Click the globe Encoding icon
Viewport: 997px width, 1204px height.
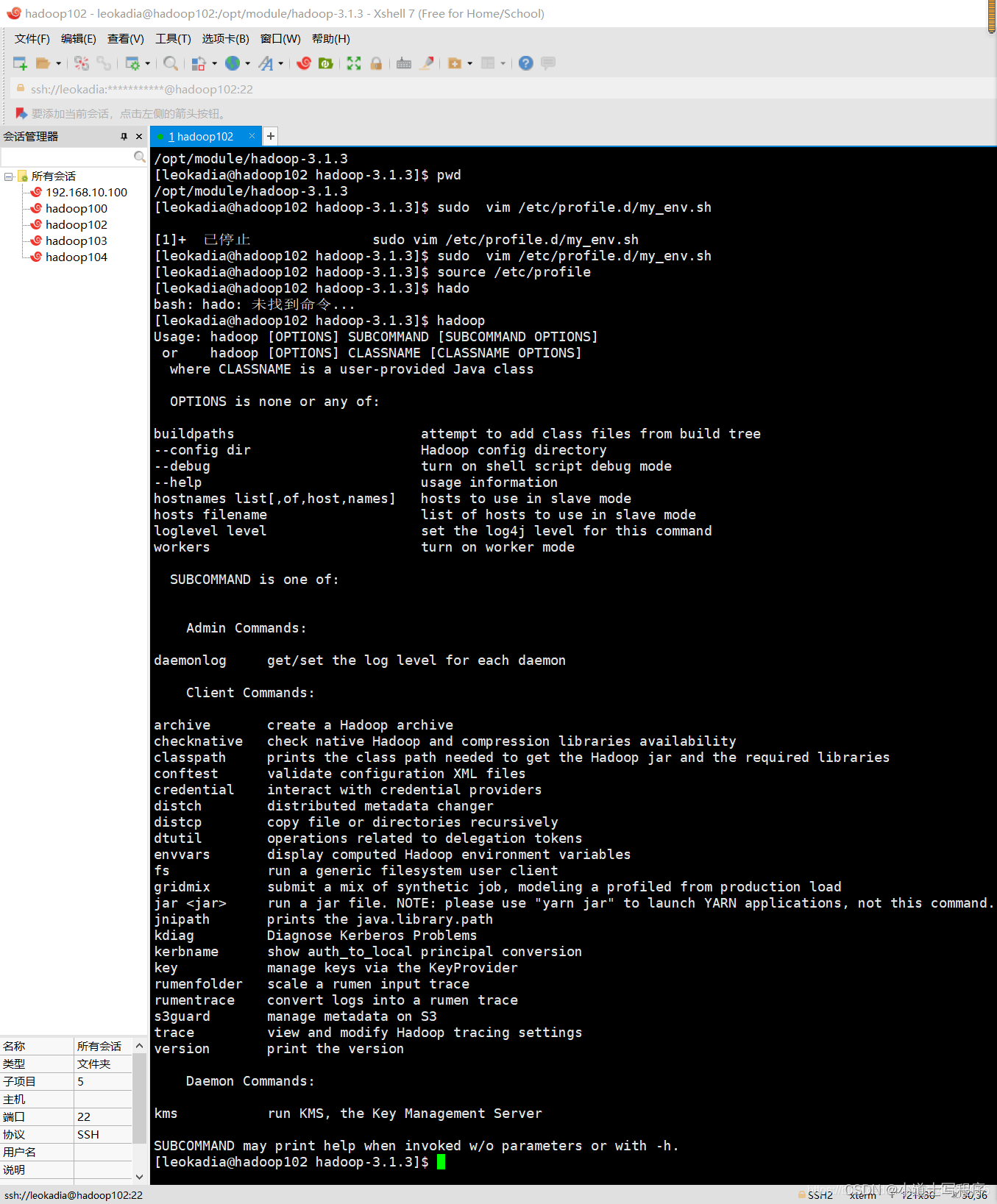point(233,63)
